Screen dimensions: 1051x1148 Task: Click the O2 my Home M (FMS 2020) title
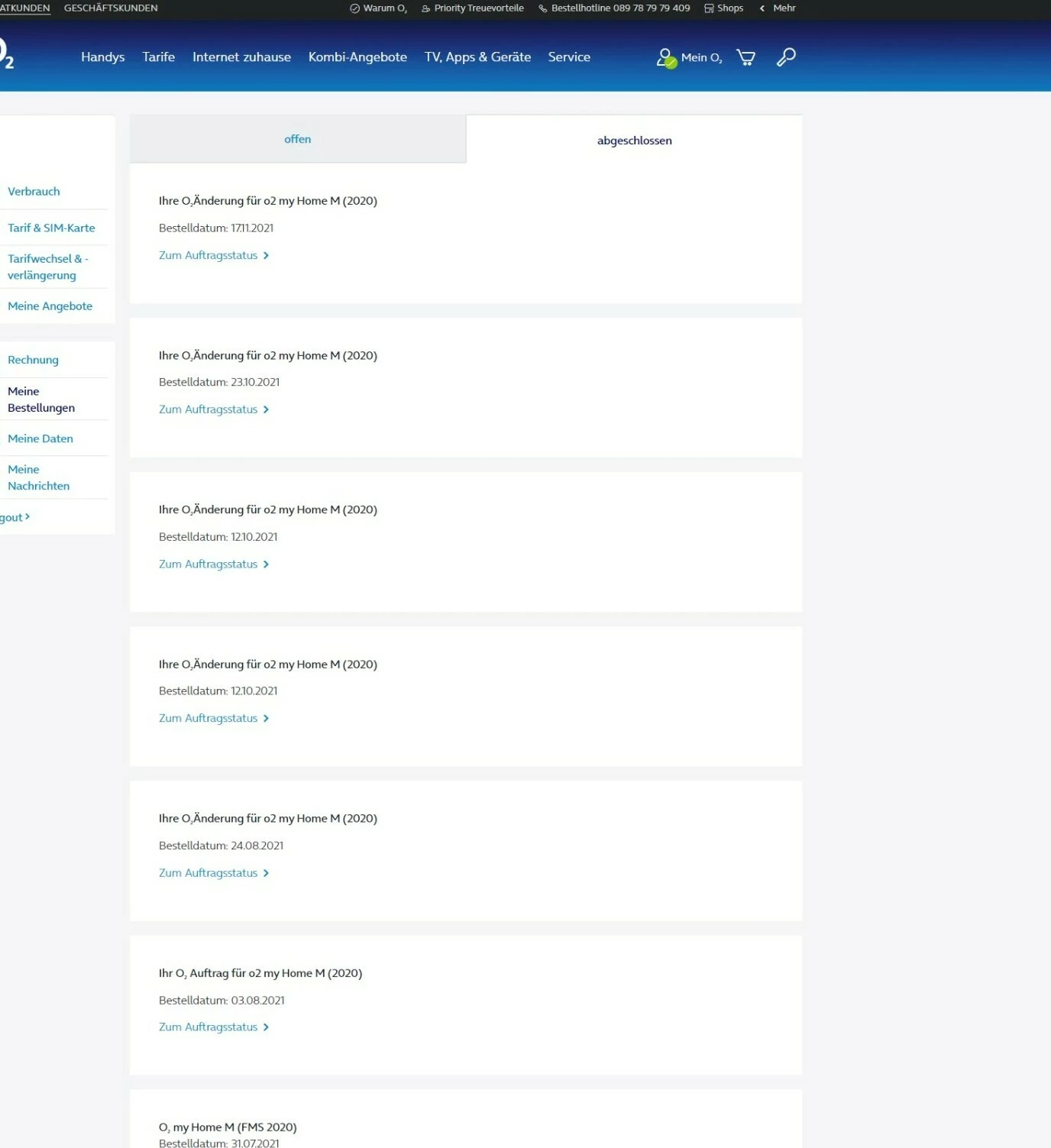228,1127
